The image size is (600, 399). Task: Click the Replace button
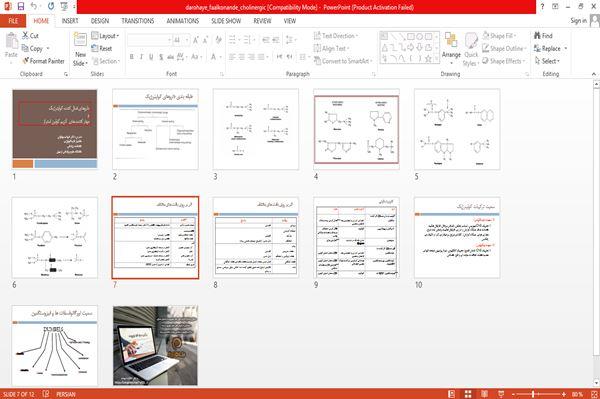click(550, 49)
